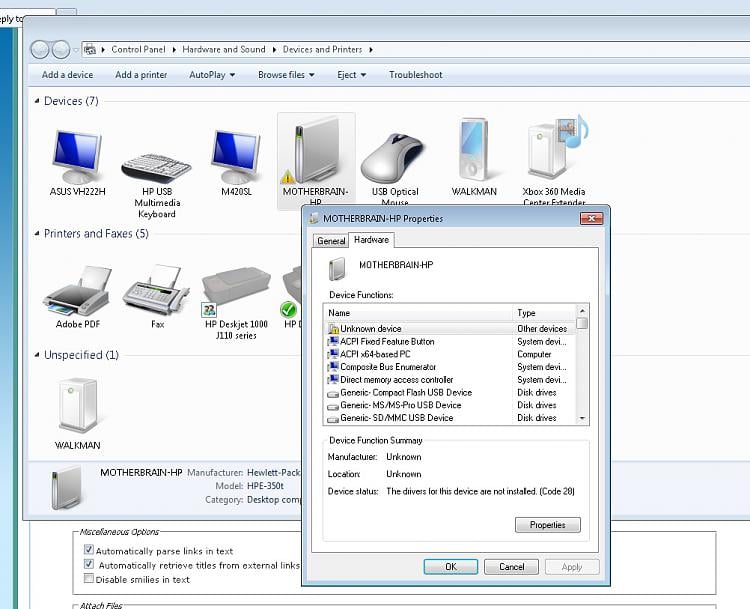Select Generic- SD/MMC USB Device row
Image resolution: width=750 pixels, height=609 pixels.
click(x=450, y=418)
